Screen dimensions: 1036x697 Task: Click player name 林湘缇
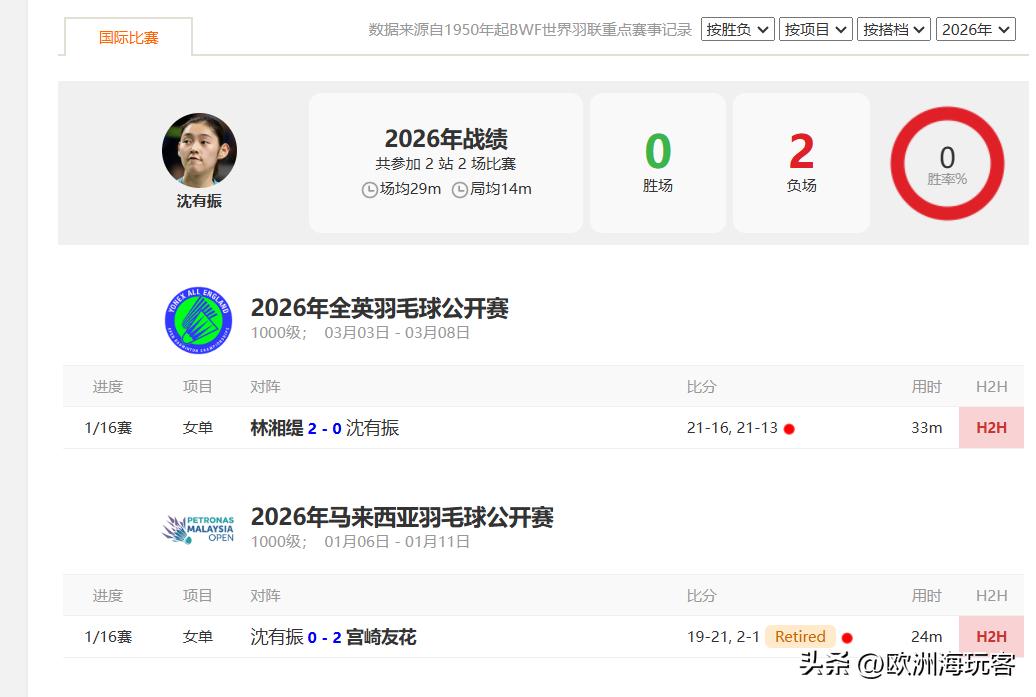point(277,428)
